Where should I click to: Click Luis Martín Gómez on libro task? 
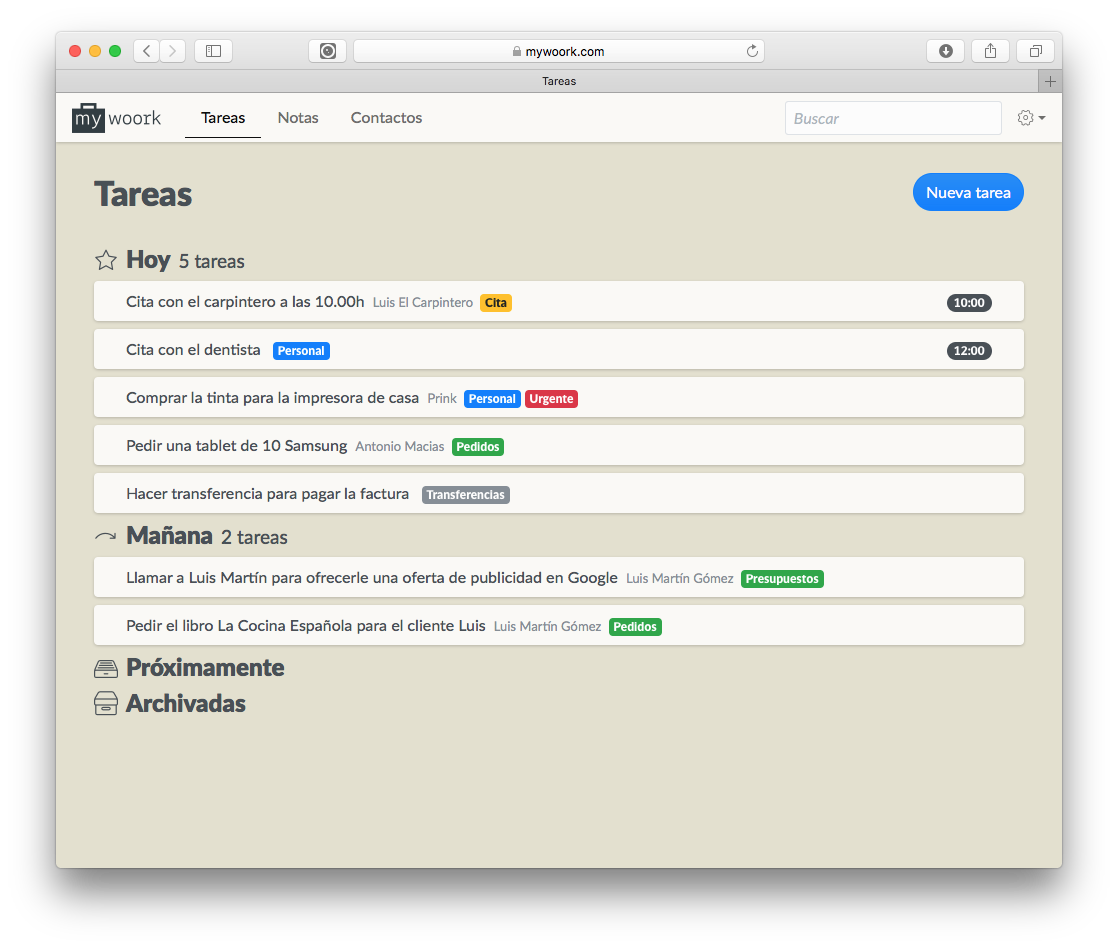point(548,626)
